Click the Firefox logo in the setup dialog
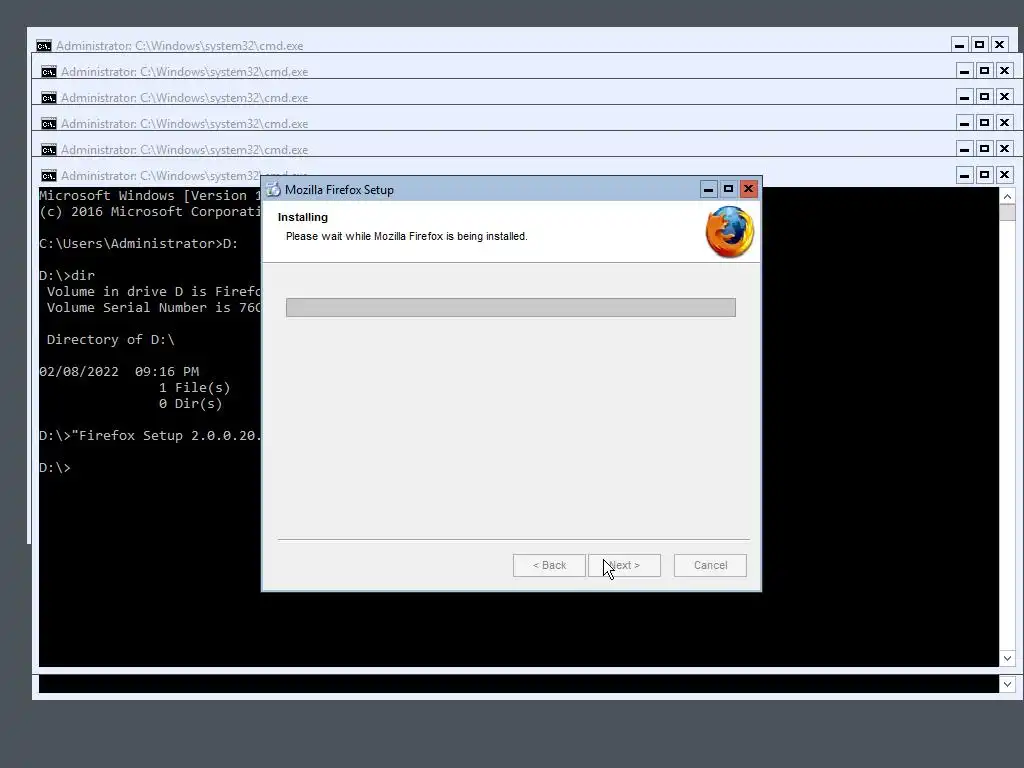Image resolution: width=1024 pixels, height=768 pixels. point(729,232)
